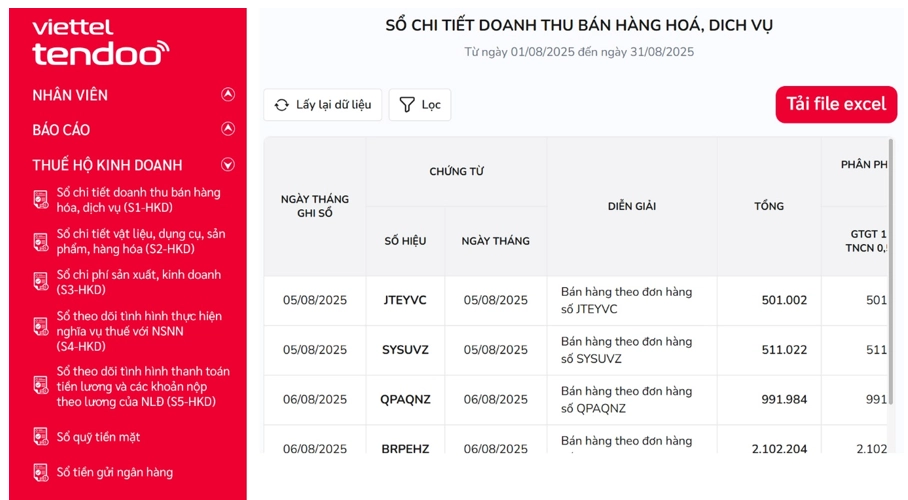Click the ledger icon beside S2-HKD
Image resolution: width=908 pixels, height=500 pixels.
(41, 241)
